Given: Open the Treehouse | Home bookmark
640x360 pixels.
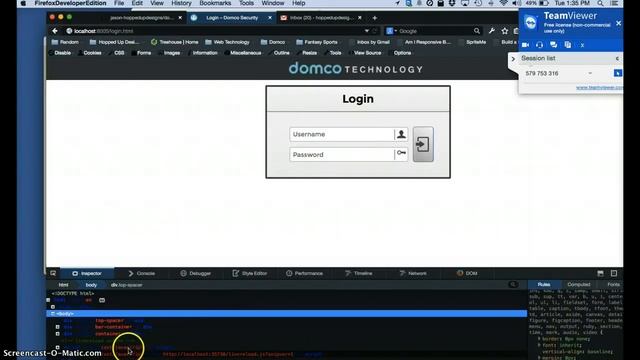Looking at the screenshot, I should (x=175, y=42).
